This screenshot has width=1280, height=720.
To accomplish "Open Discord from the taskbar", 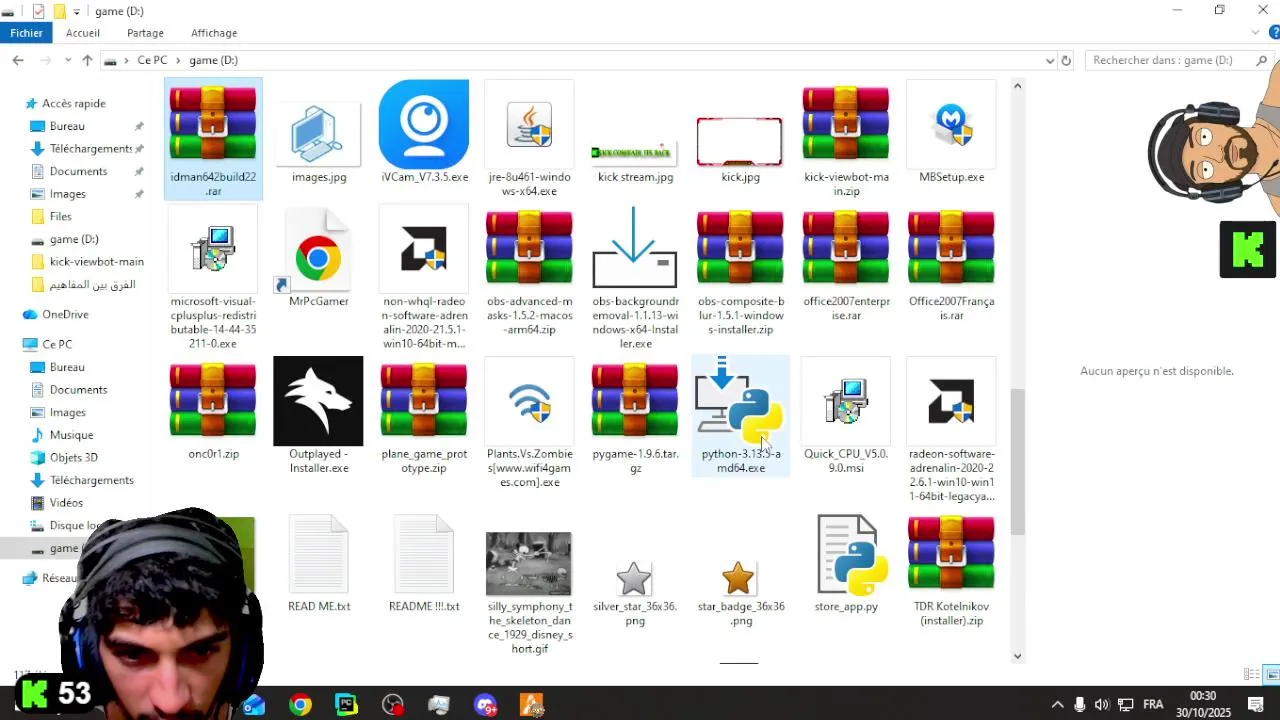I will pos(485,705).
